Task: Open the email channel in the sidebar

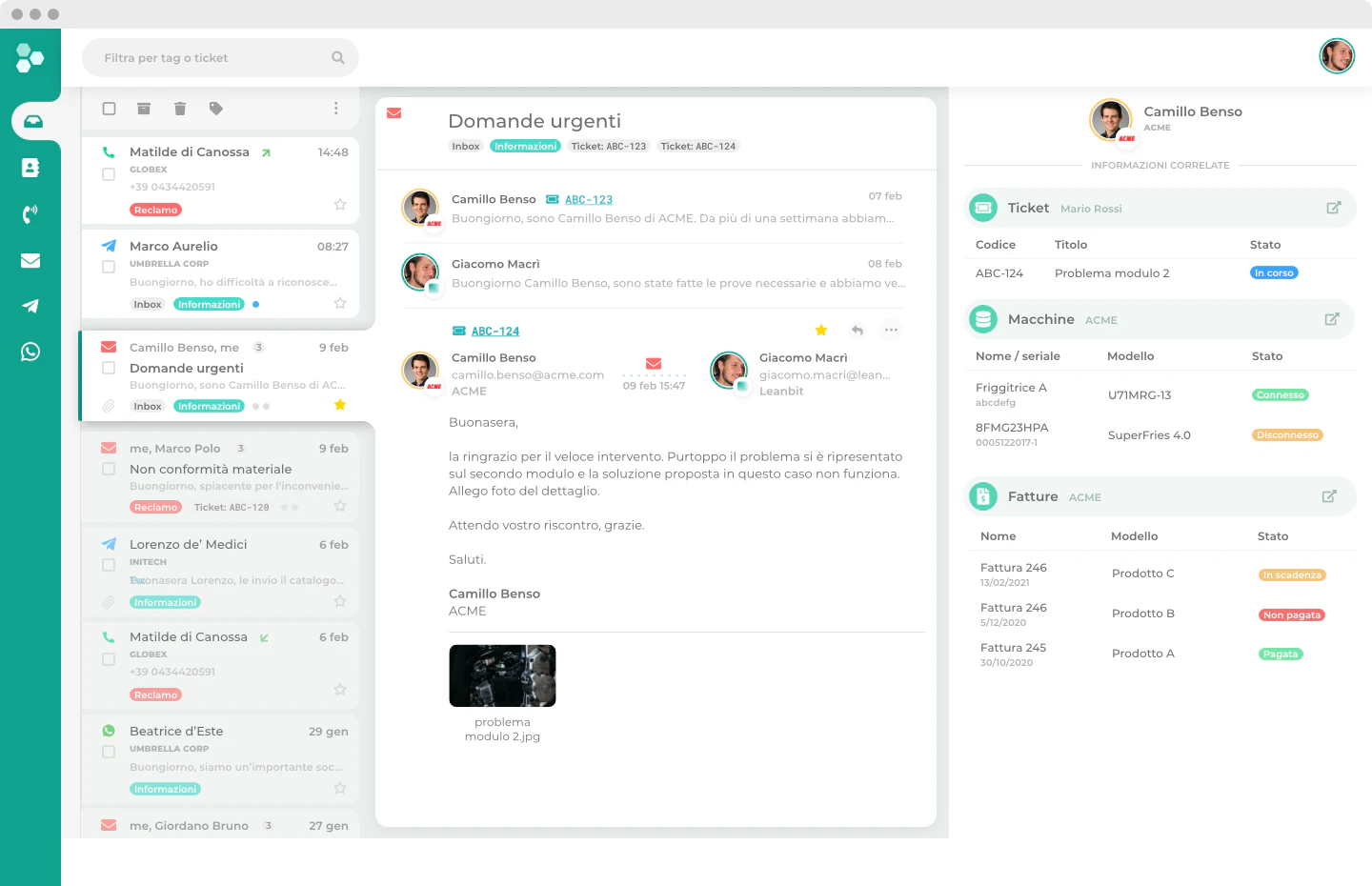Action: click(30, 258)
